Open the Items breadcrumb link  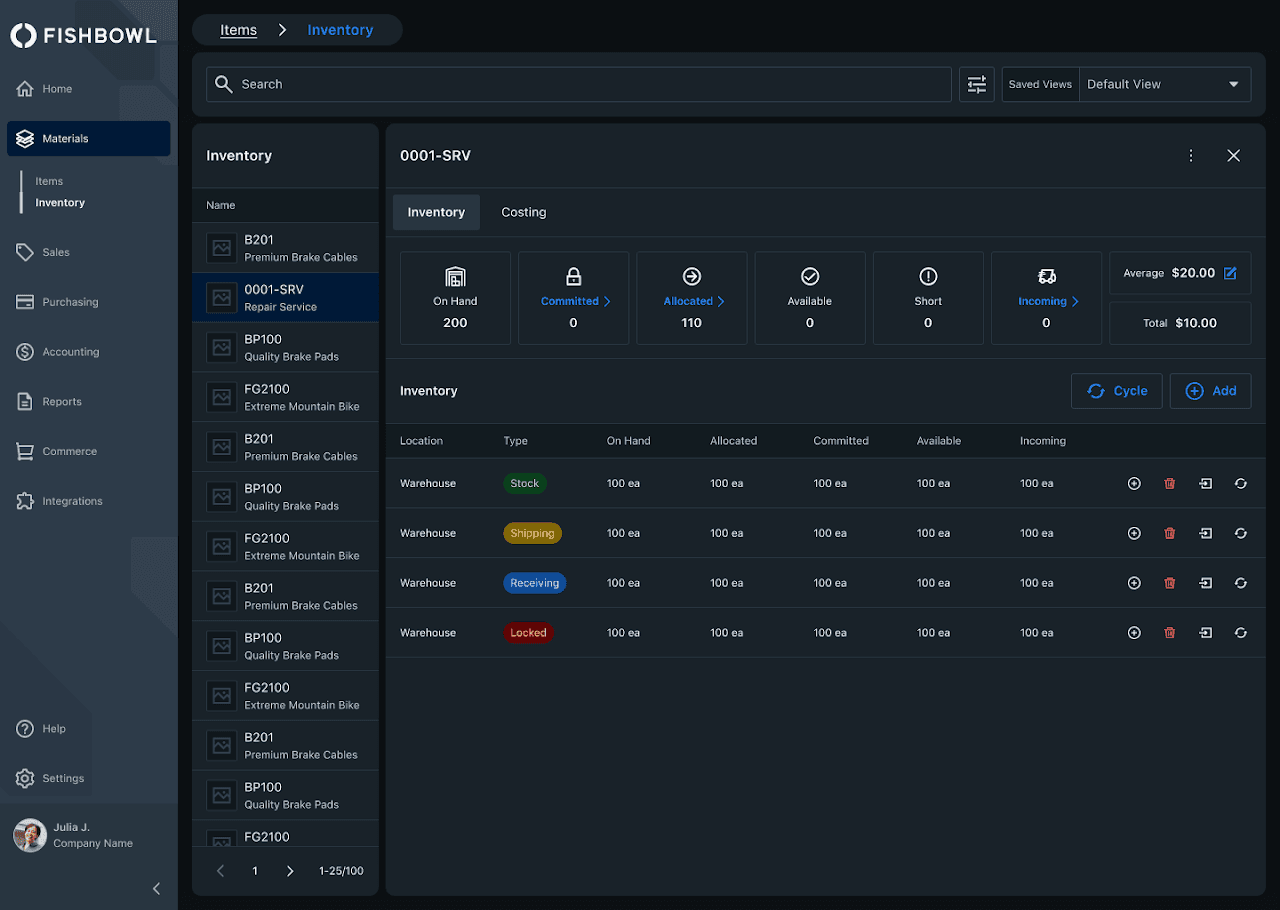238,30
